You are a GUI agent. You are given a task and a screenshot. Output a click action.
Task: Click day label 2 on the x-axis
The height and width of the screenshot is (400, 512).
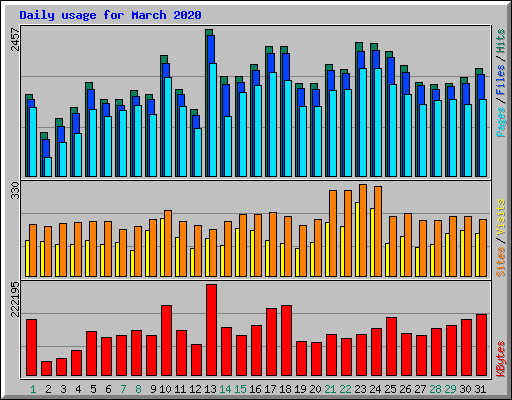(x=48, y=389)
